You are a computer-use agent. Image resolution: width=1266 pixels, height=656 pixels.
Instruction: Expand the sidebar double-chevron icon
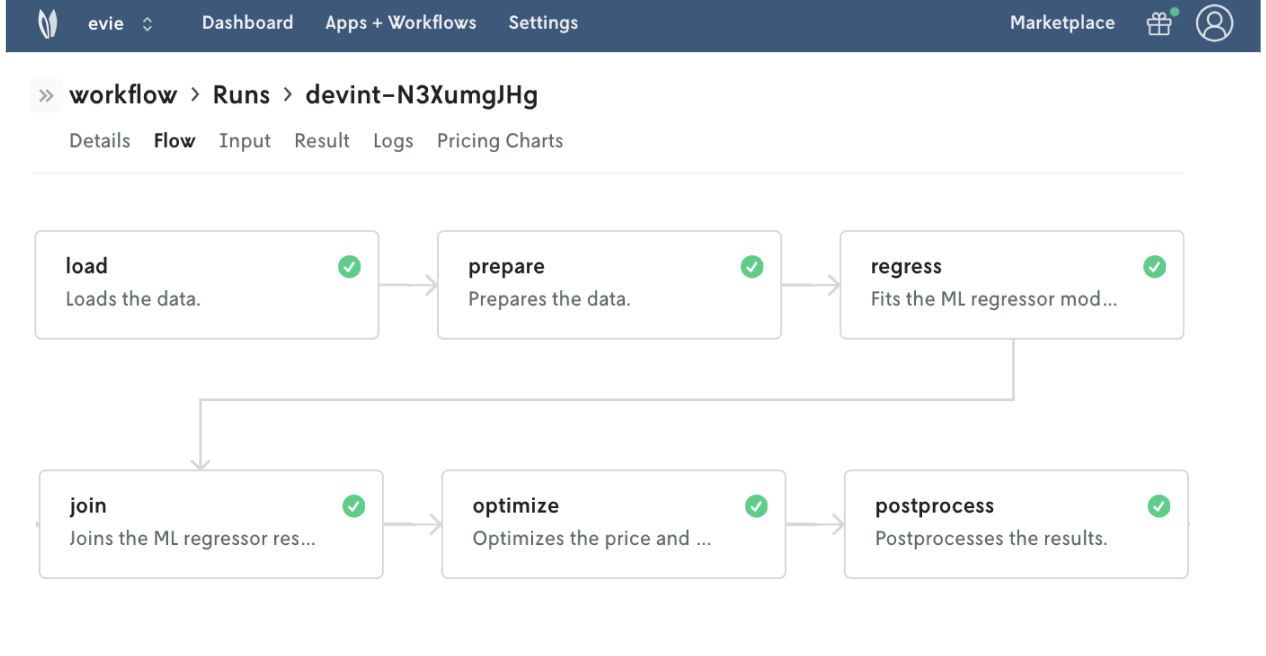46,96
